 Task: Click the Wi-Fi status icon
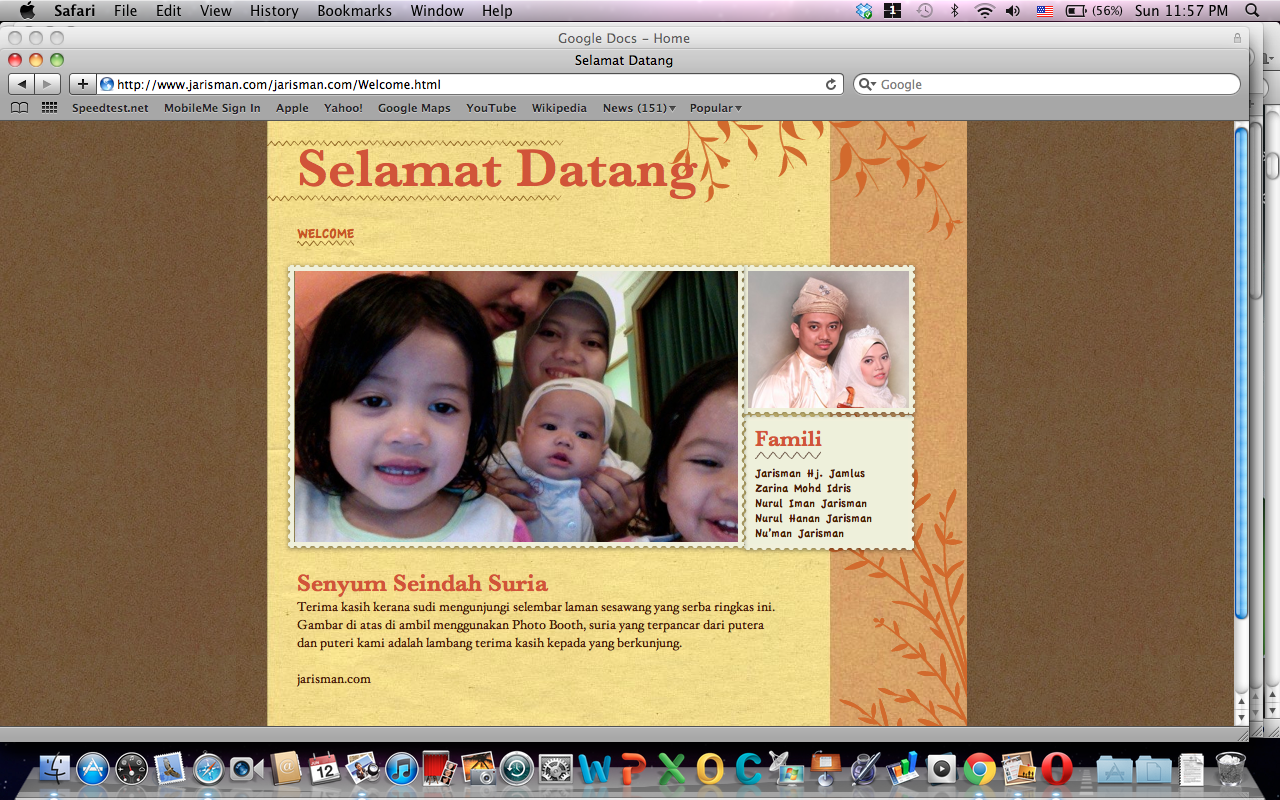click(x=984, y=11)
